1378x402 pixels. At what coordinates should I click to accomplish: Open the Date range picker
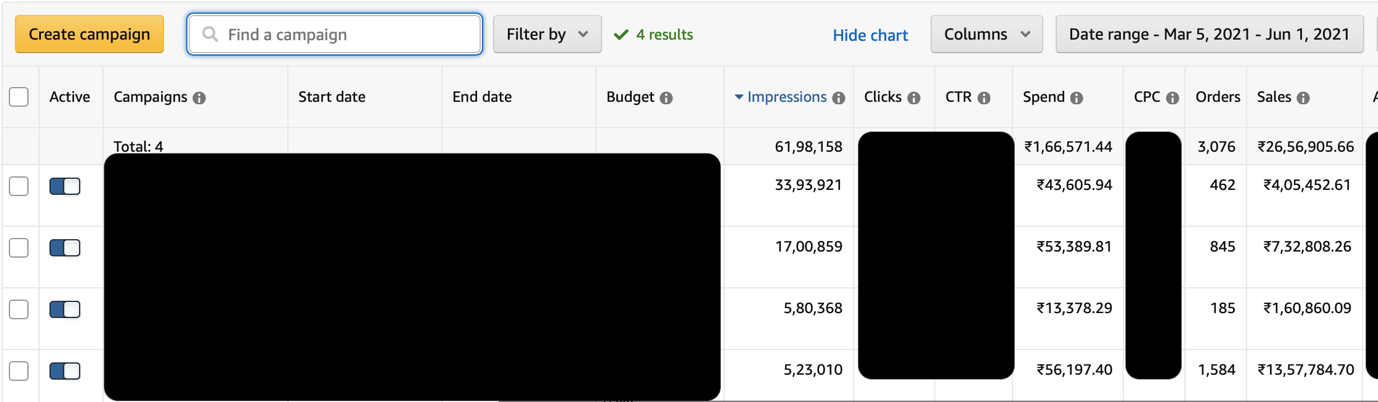click(1209, 34)
